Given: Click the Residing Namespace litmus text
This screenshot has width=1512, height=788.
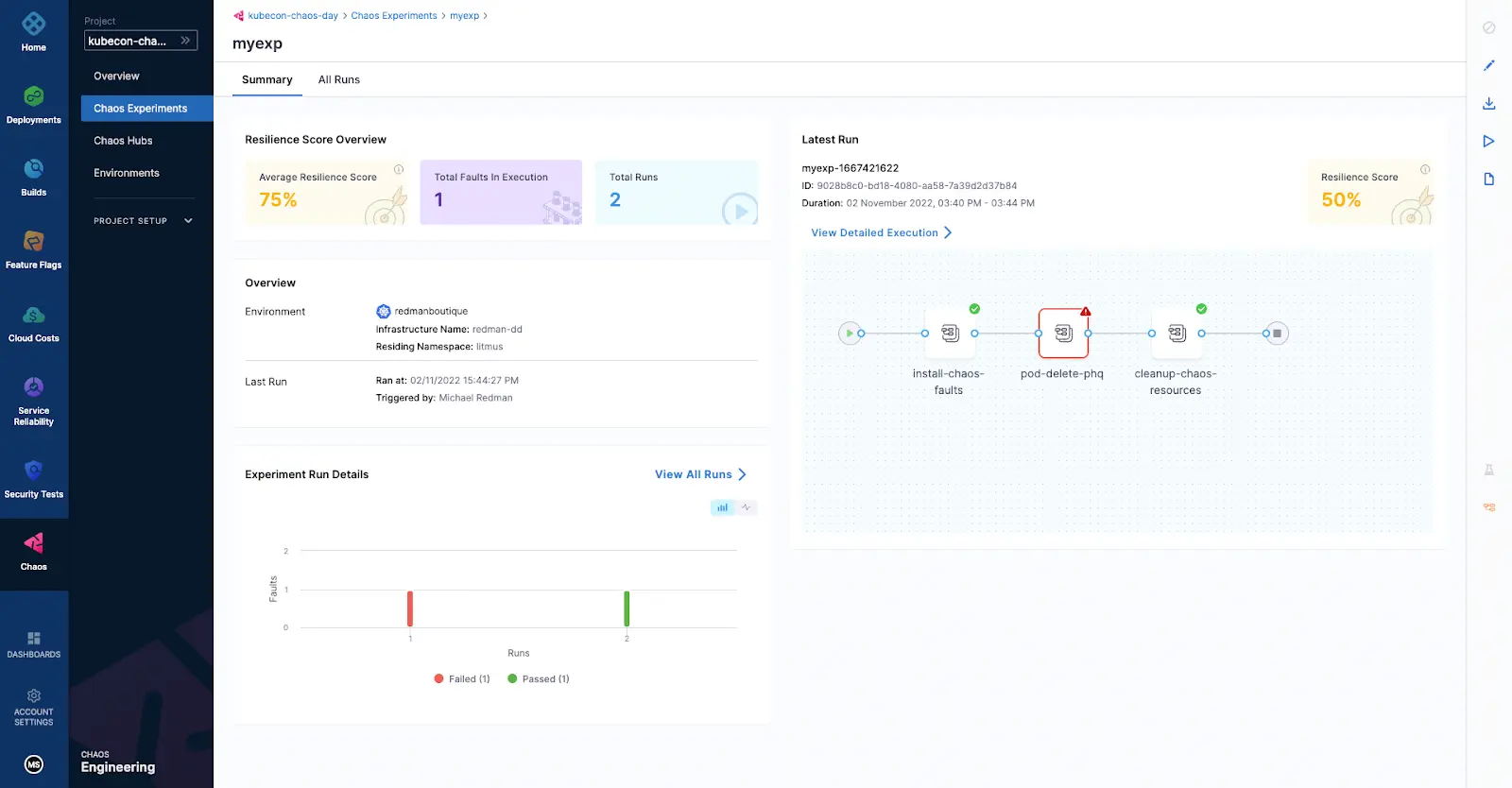Looking at the screenshot, I should tap(439, 347).
